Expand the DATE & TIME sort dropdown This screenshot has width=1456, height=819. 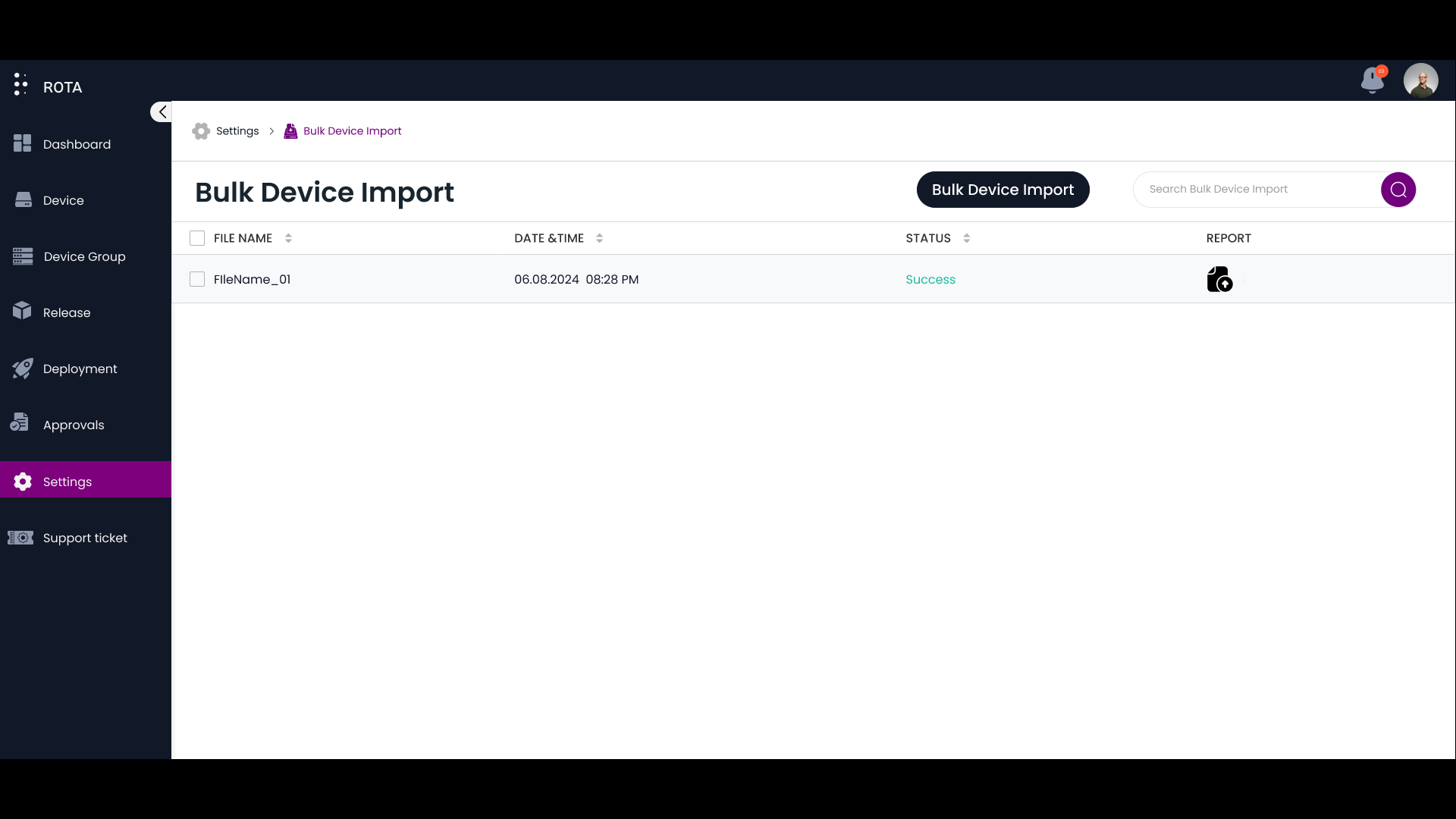point(599,238)
